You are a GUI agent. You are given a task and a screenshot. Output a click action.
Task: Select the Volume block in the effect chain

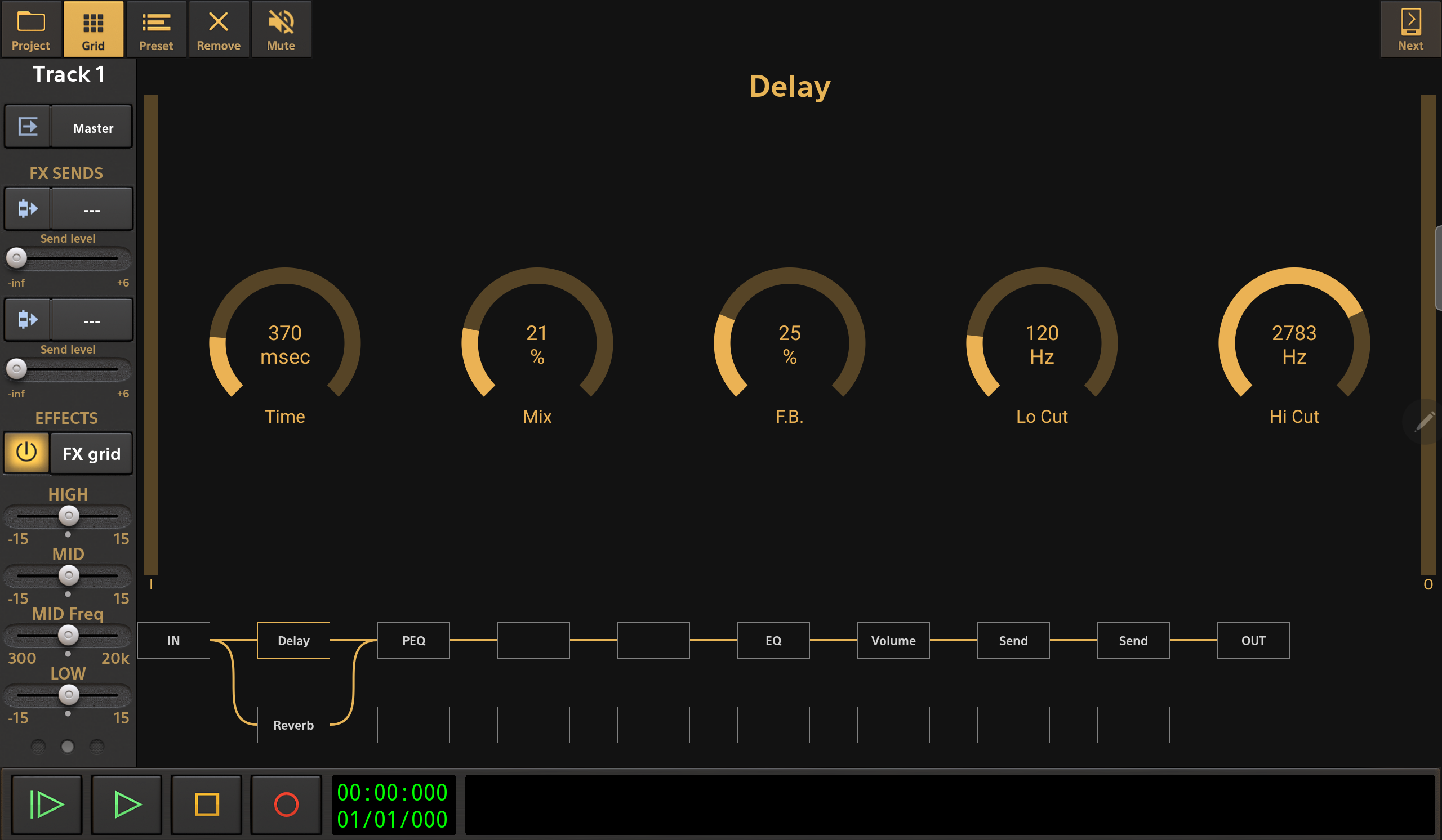pyautogui.click(x=893, y=641)
